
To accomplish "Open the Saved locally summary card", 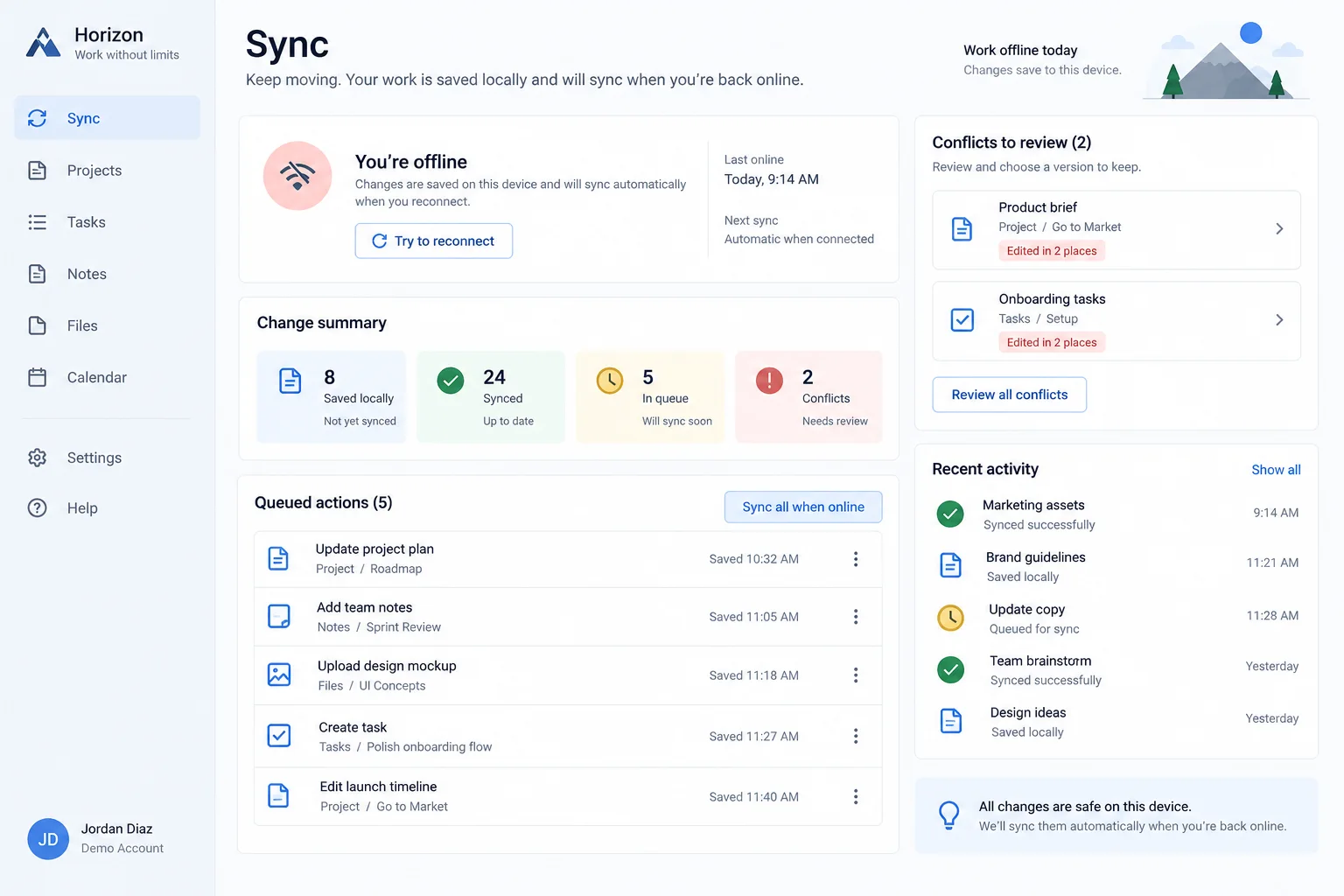I will coord(332,396).
